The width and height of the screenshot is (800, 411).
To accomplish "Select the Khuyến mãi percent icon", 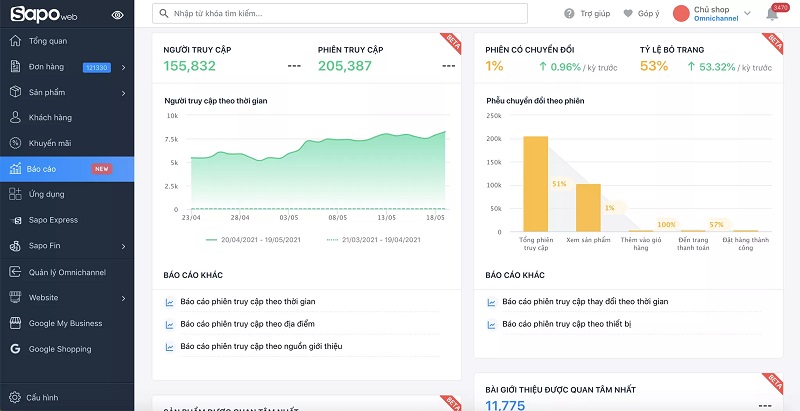I will click(15, 143).
